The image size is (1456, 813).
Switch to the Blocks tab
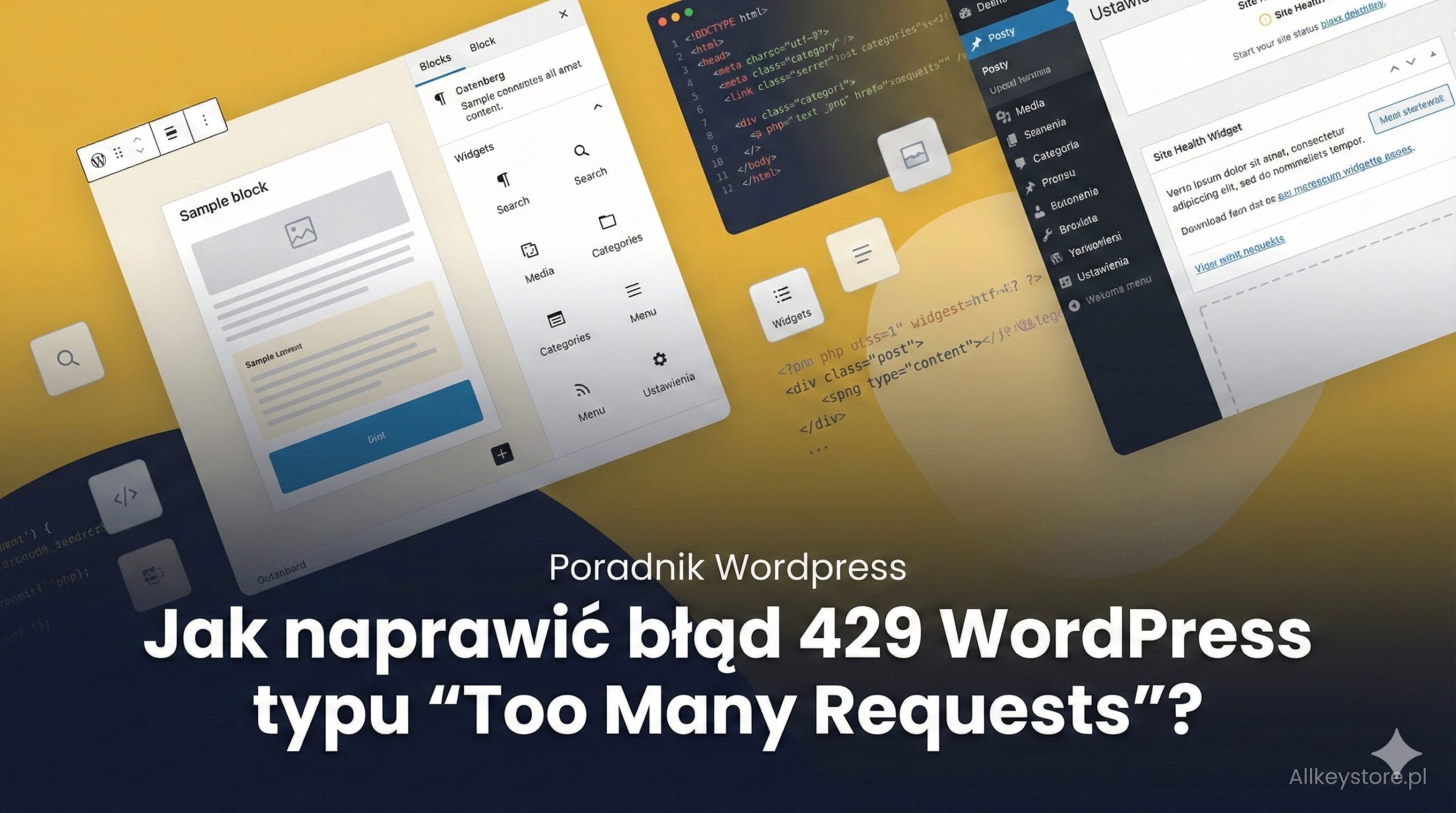(435, 61)
